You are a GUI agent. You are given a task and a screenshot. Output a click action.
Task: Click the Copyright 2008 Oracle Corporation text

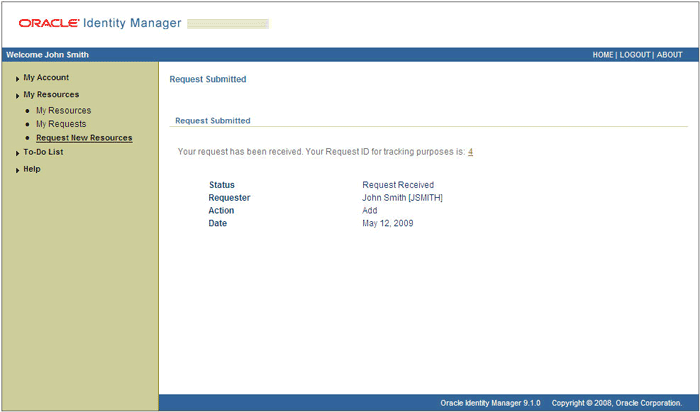tap(617, 403)
